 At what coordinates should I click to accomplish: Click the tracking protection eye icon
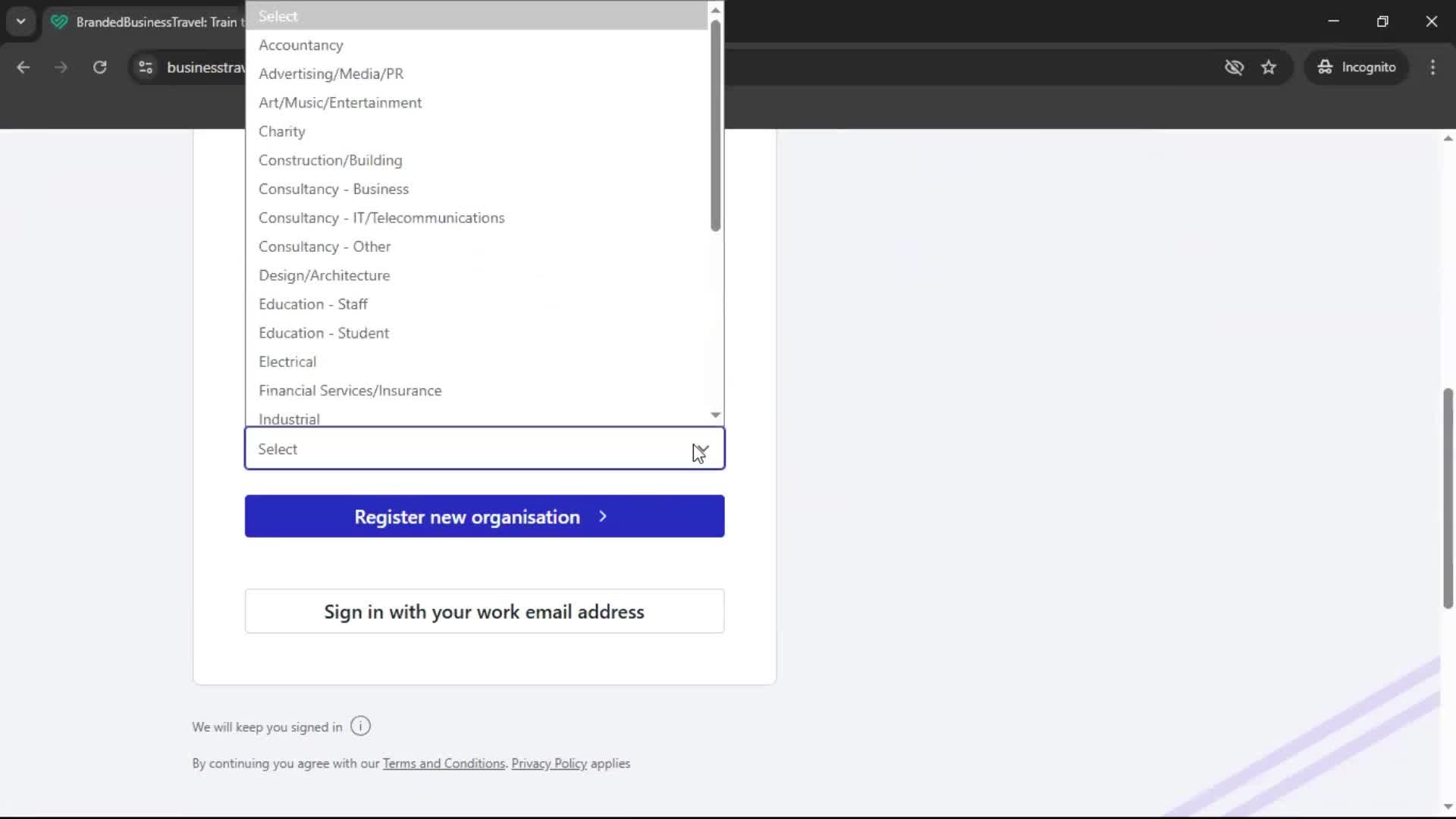tap(1235, 67)
